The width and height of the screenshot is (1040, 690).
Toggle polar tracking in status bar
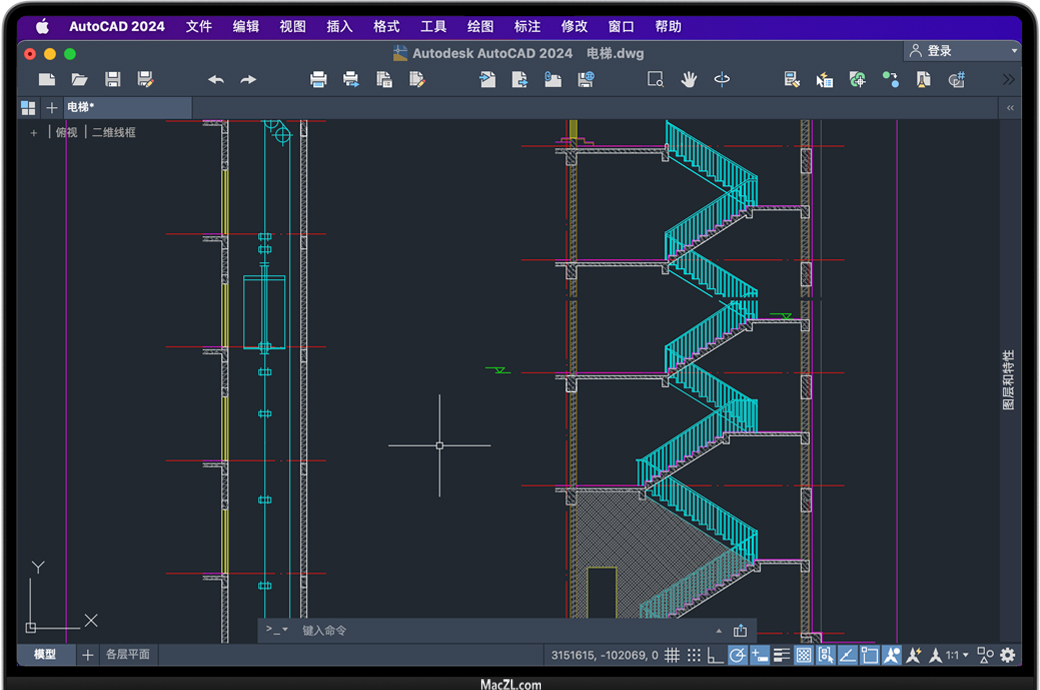[737, 655]
